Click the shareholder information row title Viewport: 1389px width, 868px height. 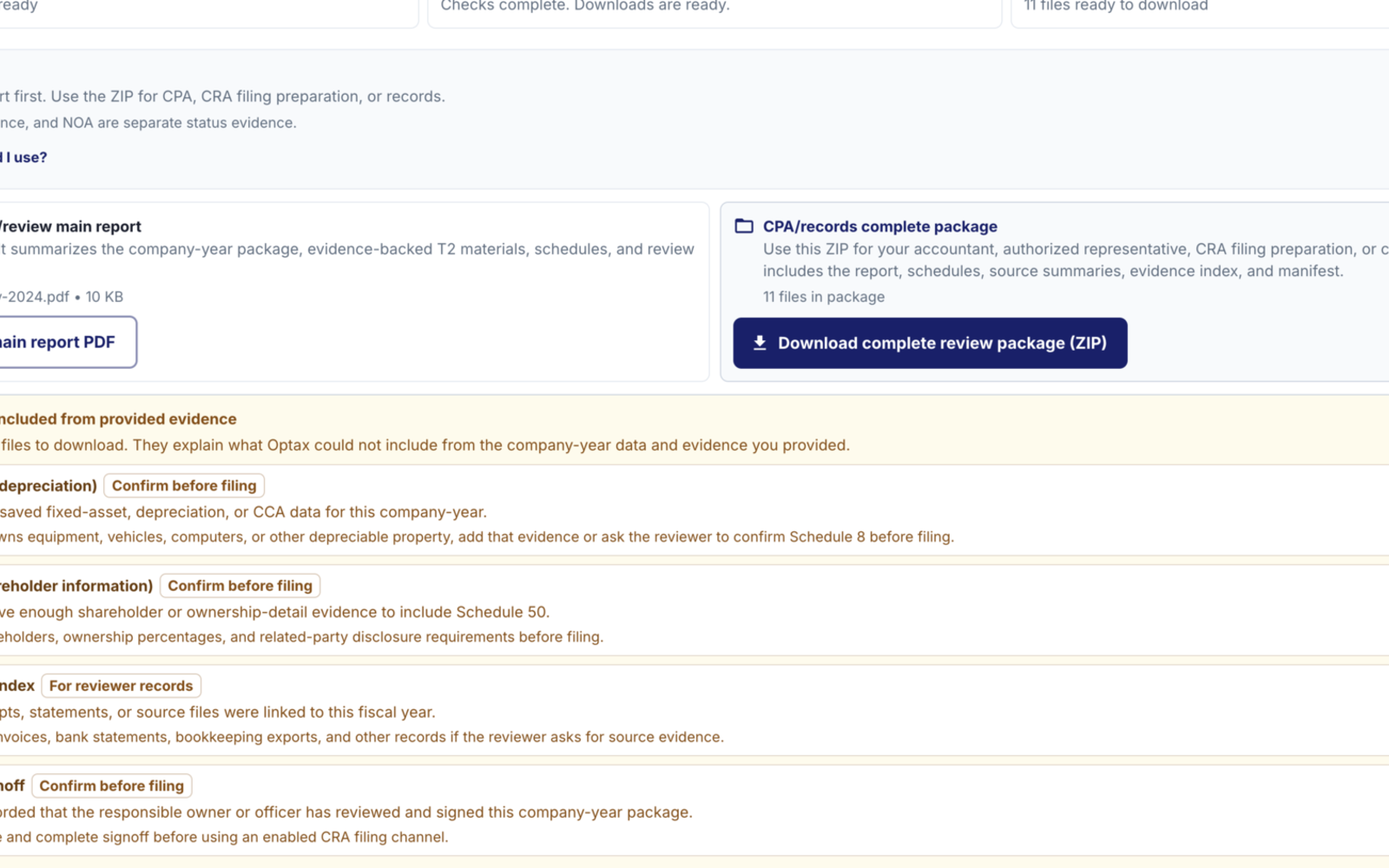tap(76, 586)
